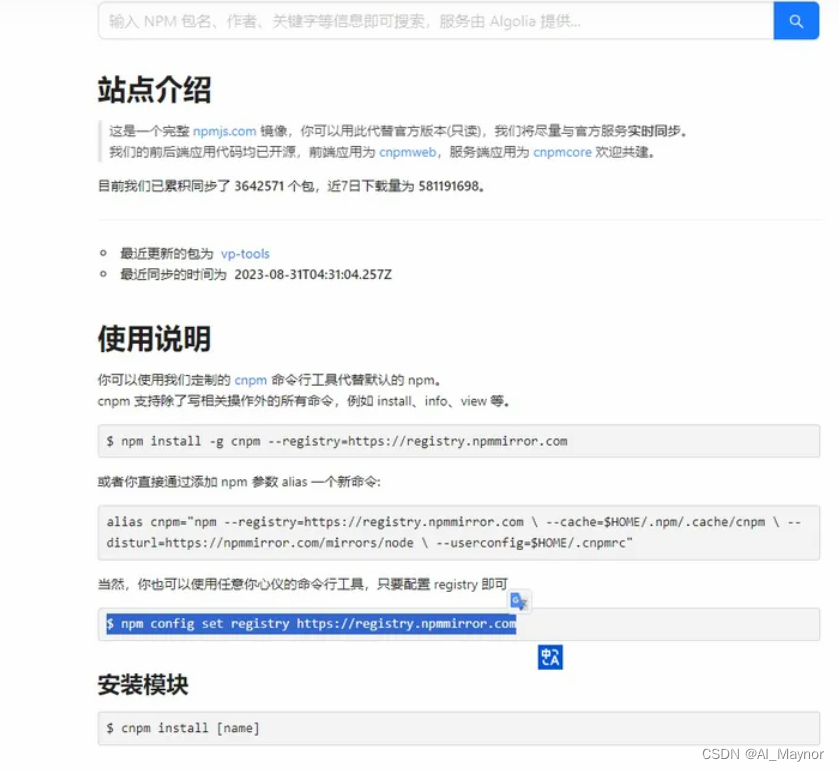
Task: Open the vp-tools package link
Action: 245,254
